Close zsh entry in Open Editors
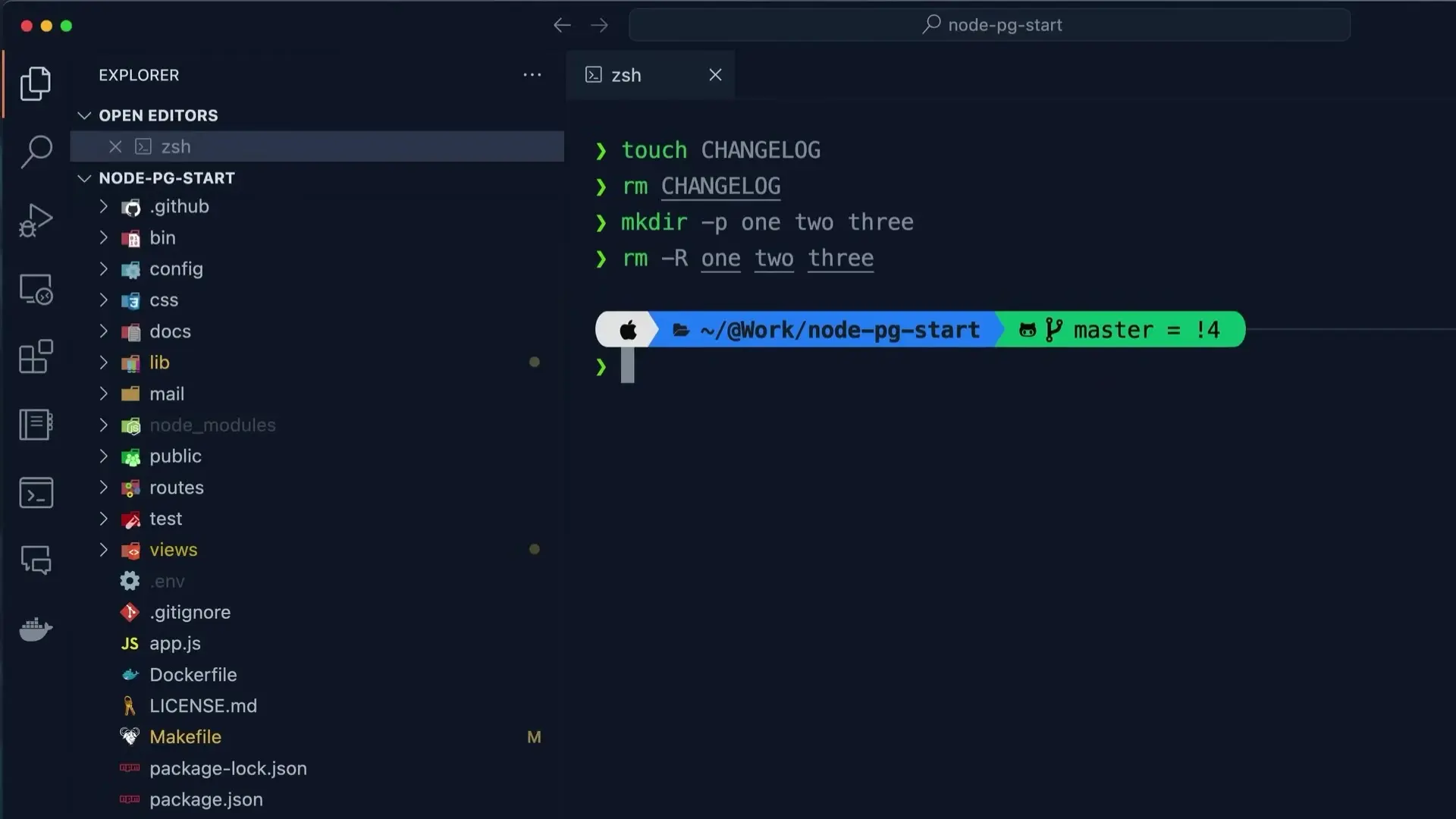The height and width of the screenshot is (819, 1456). coord(115,146)
